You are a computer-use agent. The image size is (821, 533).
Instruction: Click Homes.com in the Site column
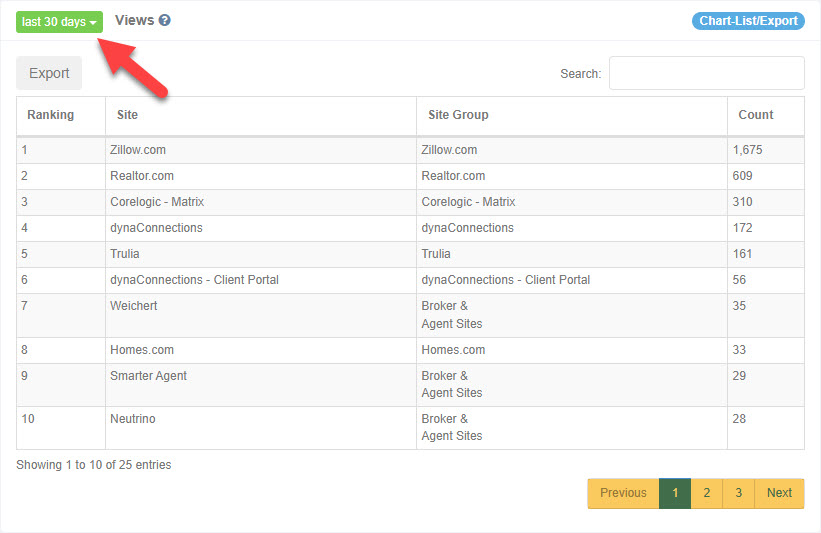point(142,350)
